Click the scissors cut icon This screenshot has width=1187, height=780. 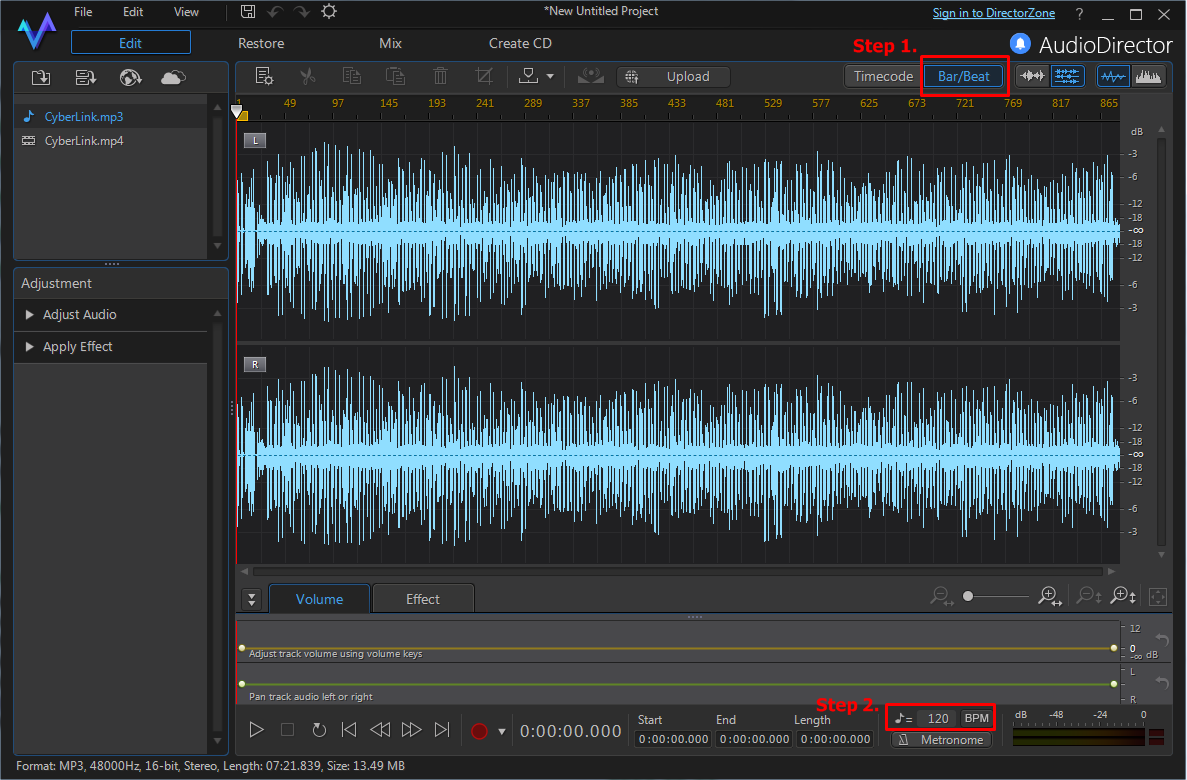(307, 76)
